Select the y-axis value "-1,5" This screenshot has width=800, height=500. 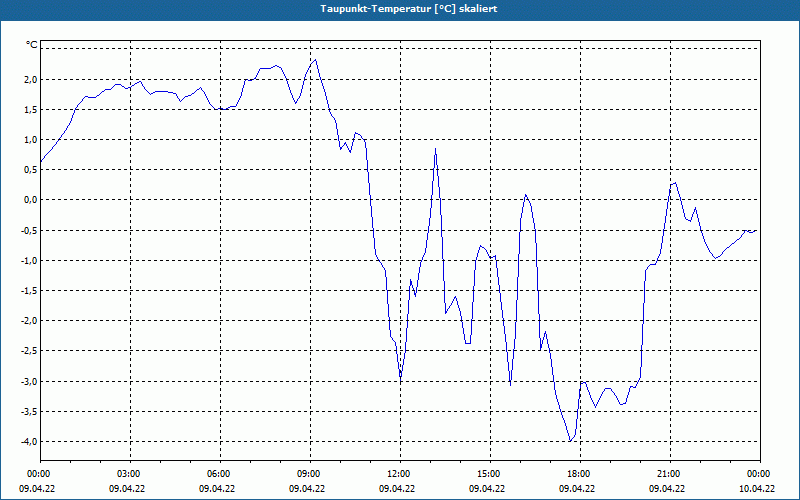click(30, 290)
